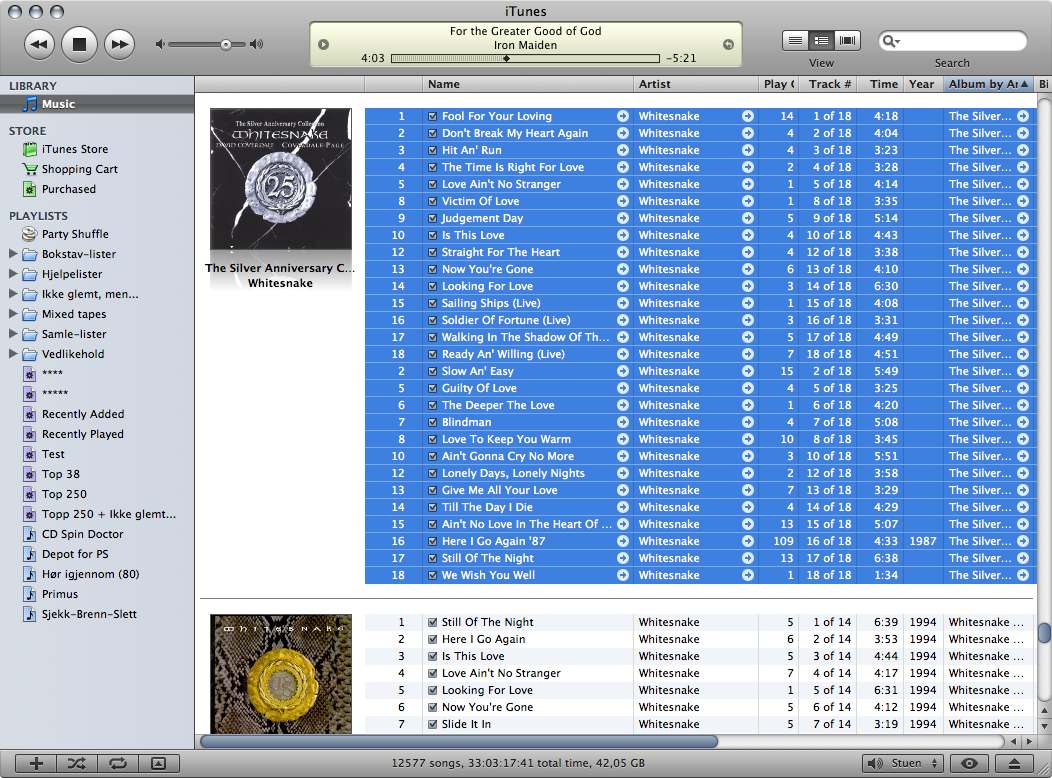Click the visualizer eye button
This screenshot has height=778, width=1052.
coord(969,763)
